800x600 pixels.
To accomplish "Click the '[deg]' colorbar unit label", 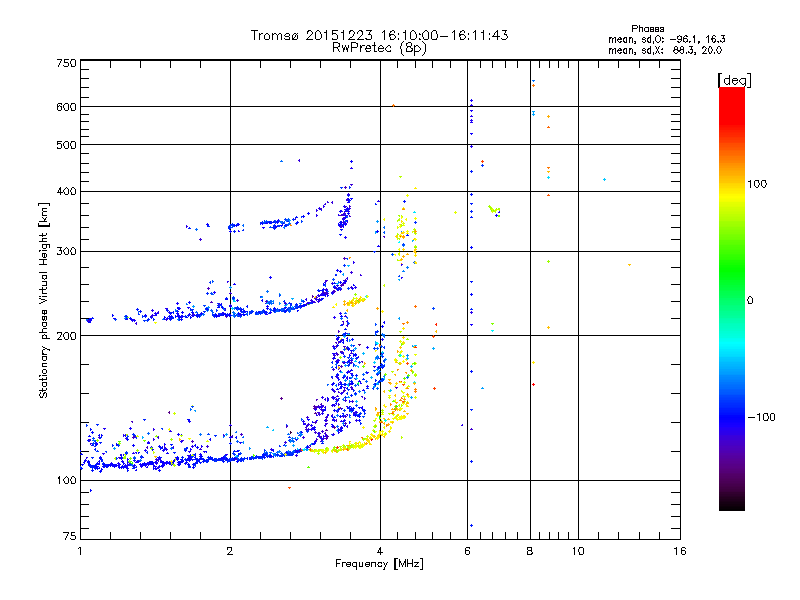I will [x=734, y=81].
